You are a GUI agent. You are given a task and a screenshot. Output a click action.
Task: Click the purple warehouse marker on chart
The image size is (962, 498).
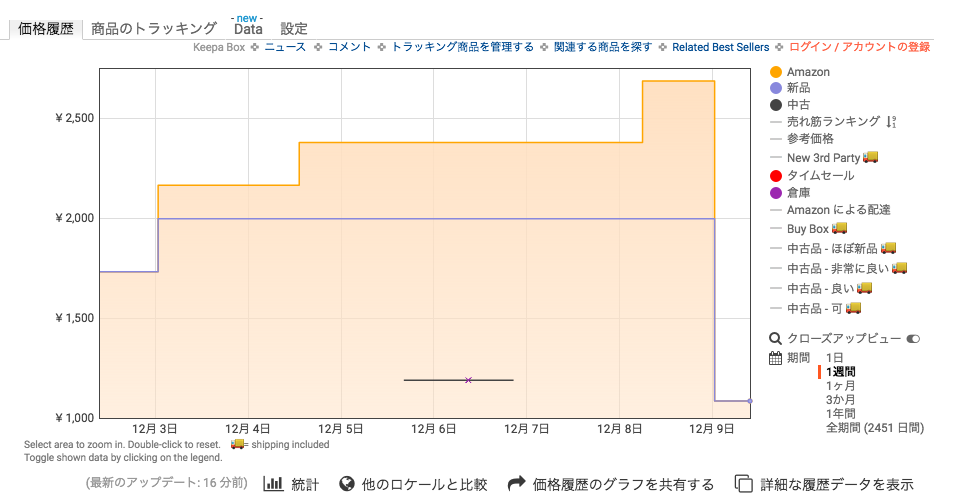coord(468,380)
